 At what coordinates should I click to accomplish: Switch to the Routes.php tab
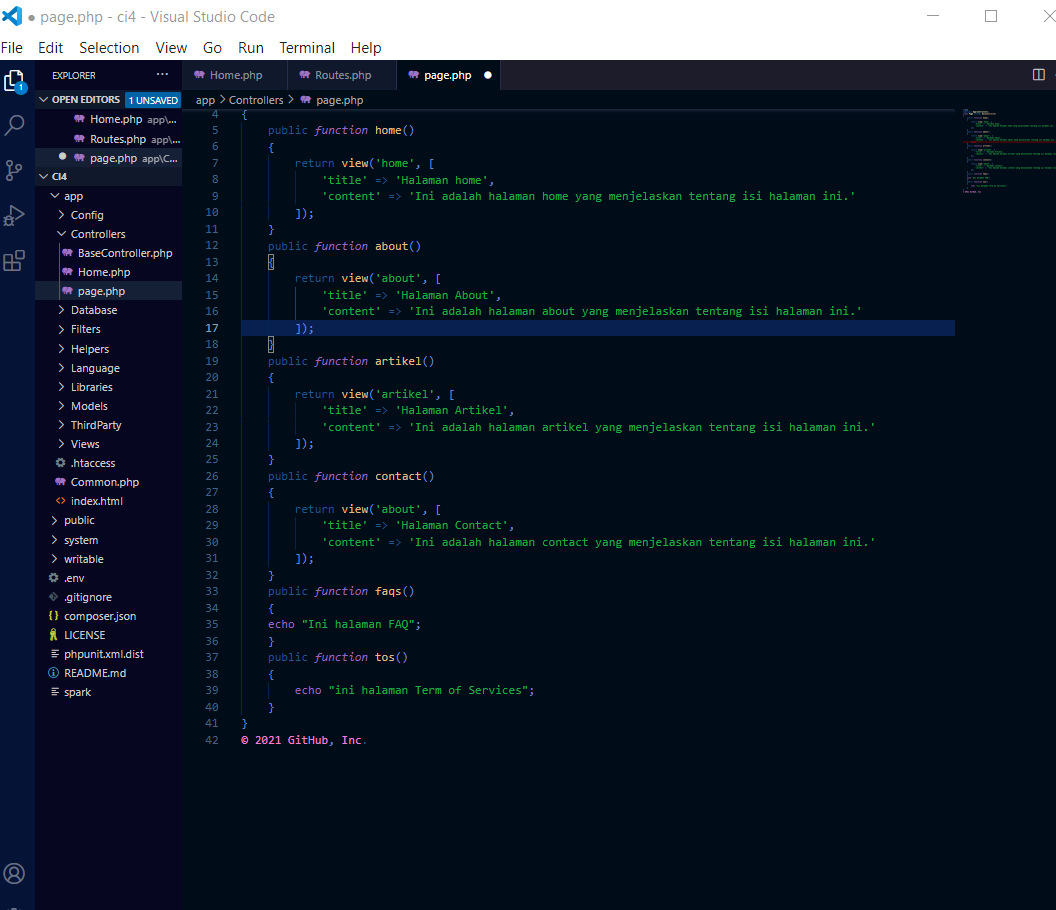pos(341,74)
